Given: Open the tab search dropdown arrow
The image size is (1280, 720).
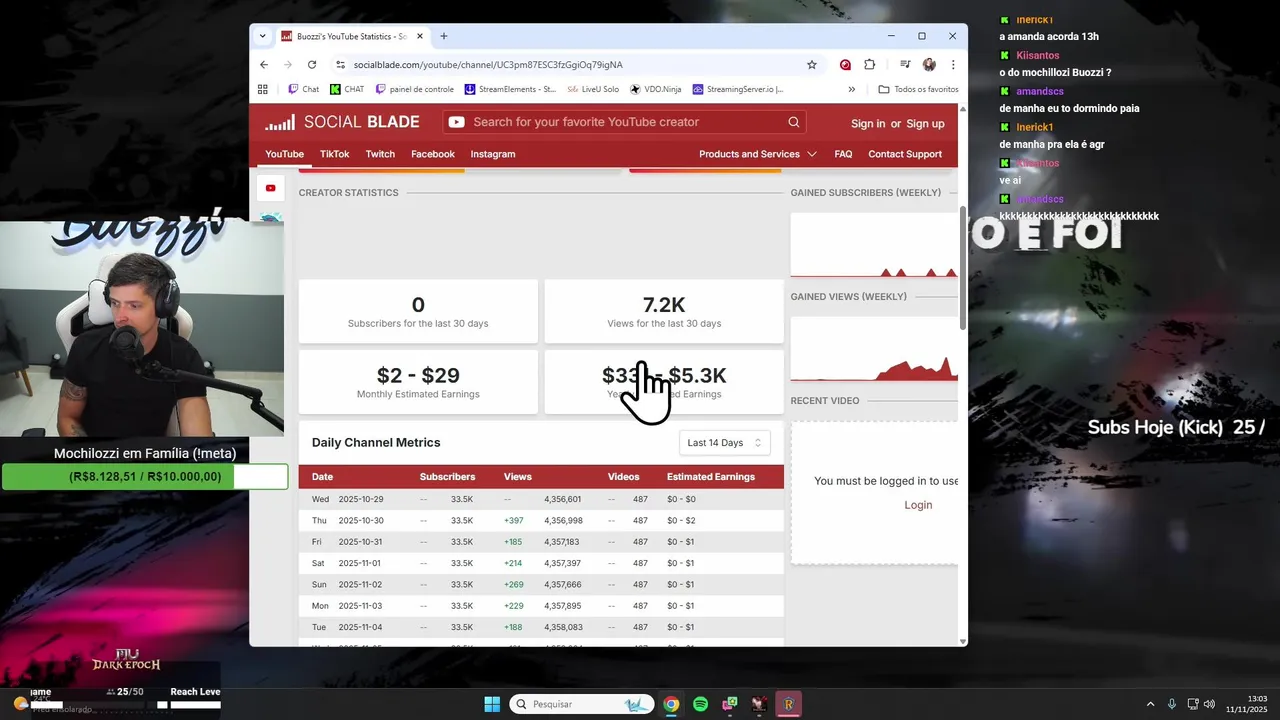Looking at the screenshot, I should pos(262,36).
